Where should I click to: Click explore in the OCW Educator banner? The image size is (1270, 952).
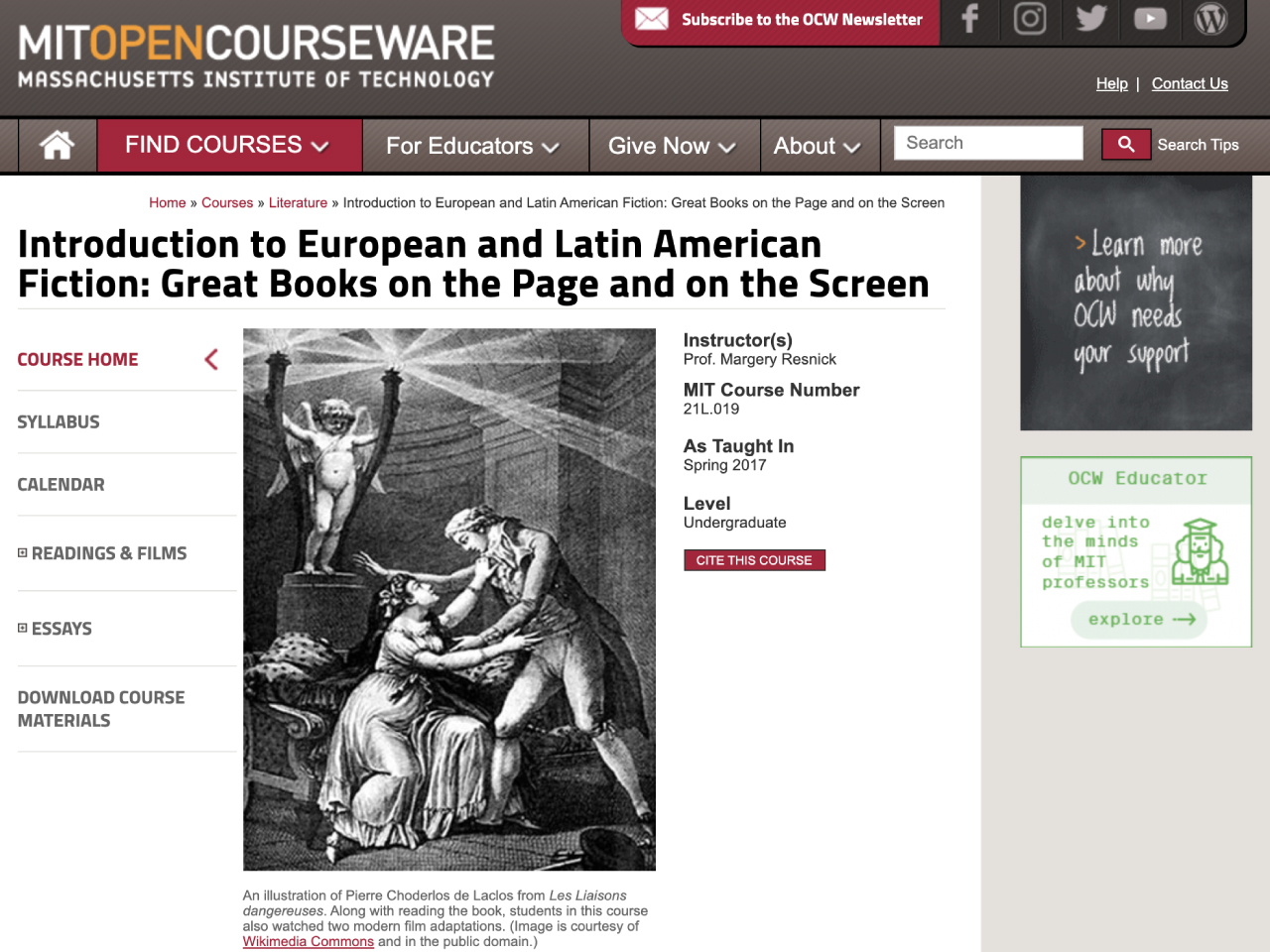(1141, 619)
